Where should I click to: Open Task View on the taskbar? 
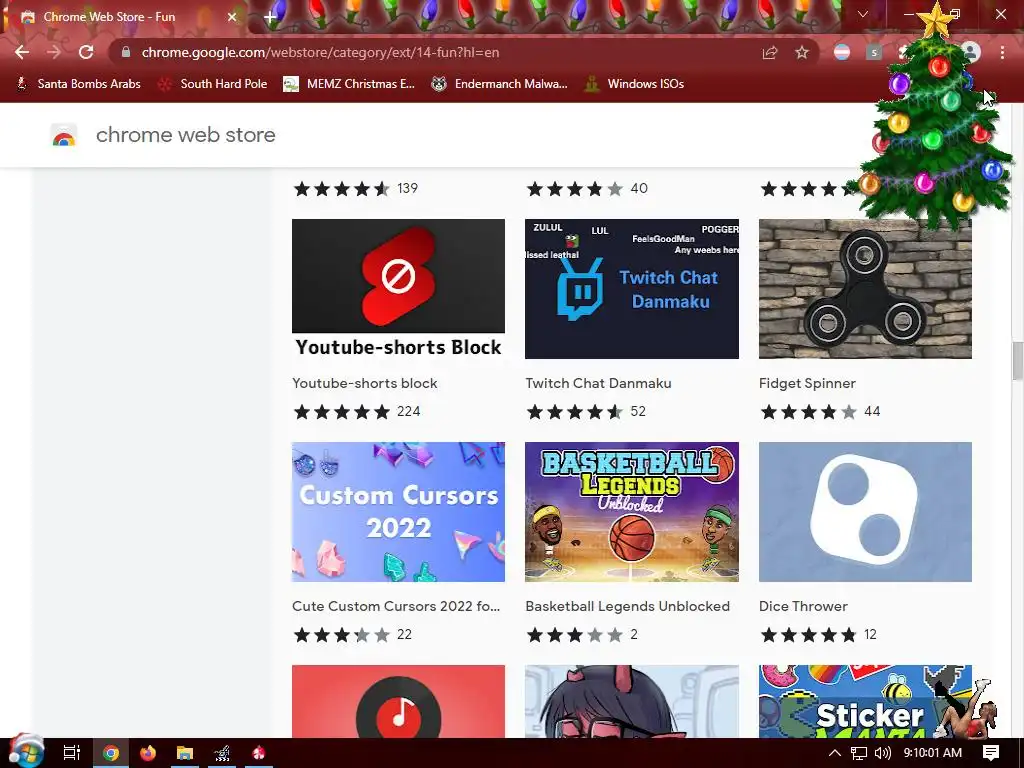tap(72, 753)
